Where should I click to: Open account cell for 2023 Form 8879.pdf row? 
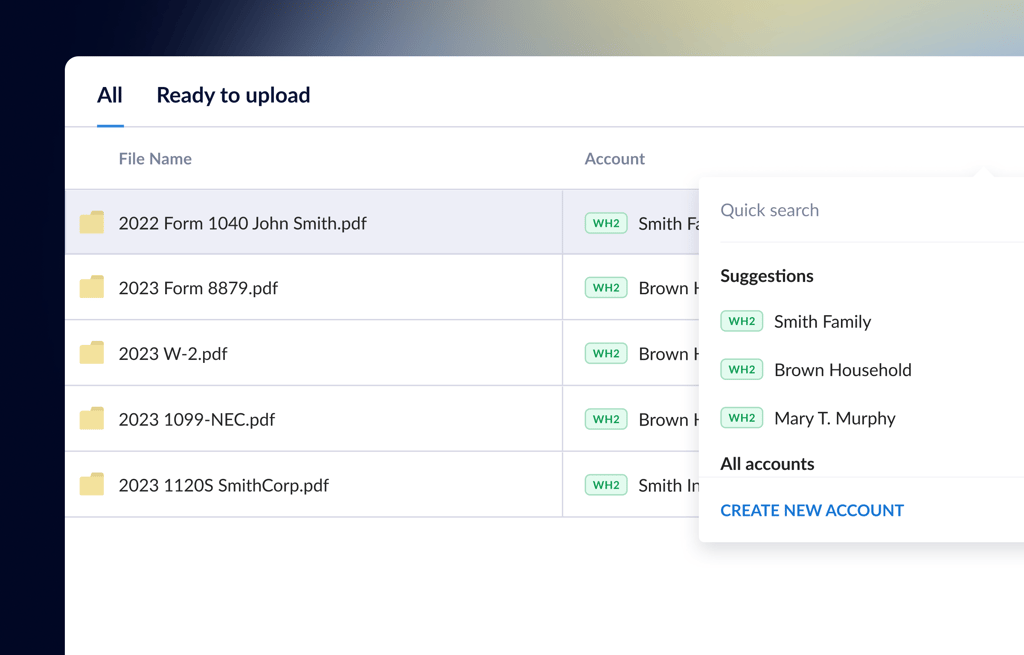click(x=640, y=288)
